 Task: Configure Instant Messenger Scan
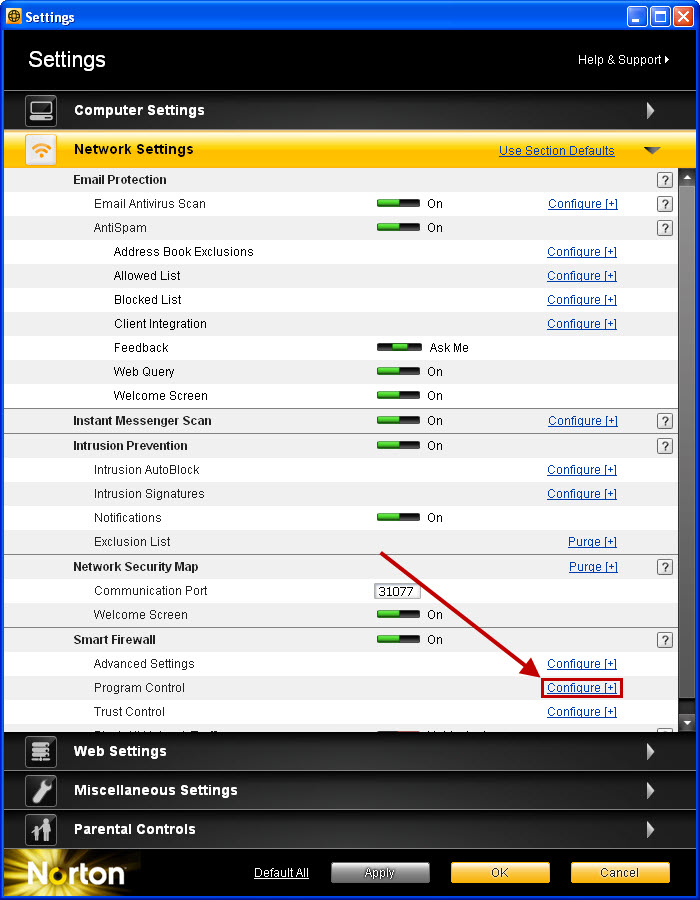[583, 421]
